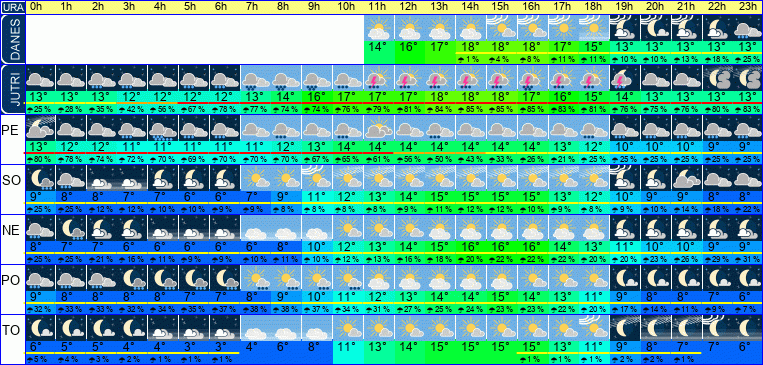Select the TO 8h fog cloud icon
The image size is (763, 365).
[x=287, y=328]
